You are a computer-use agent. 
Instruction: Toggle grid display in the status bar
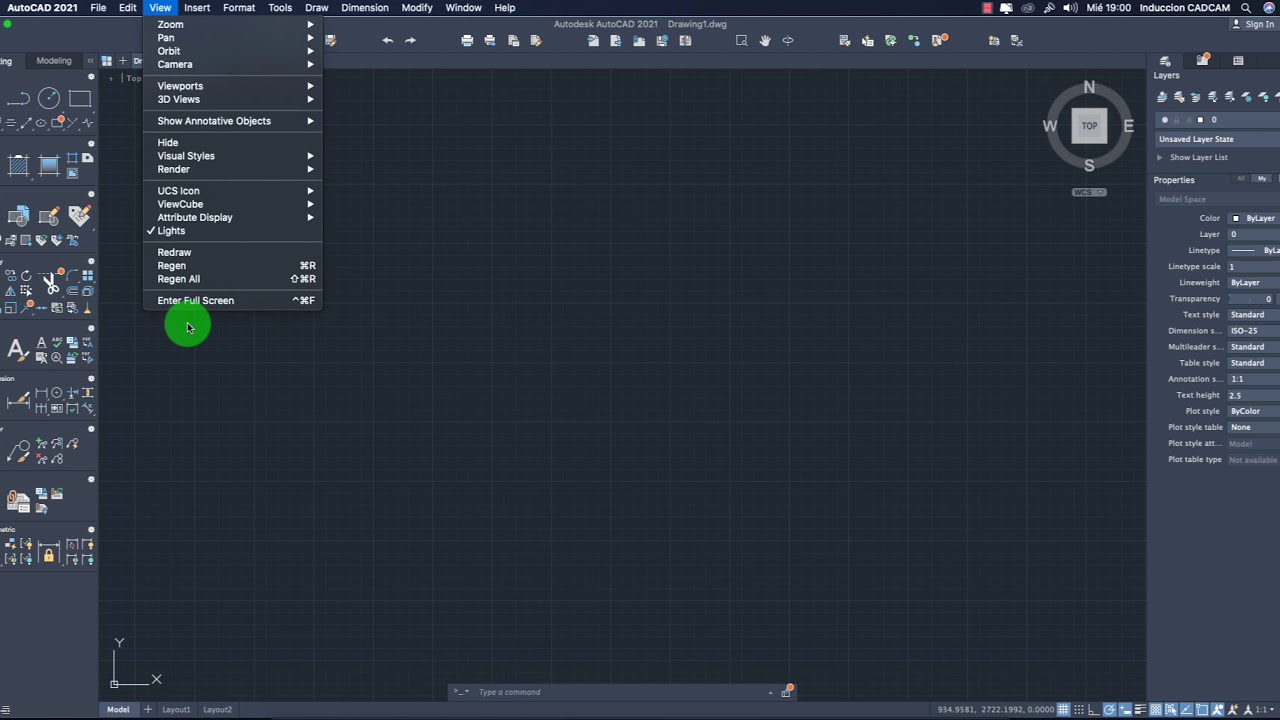(1065, 710)
